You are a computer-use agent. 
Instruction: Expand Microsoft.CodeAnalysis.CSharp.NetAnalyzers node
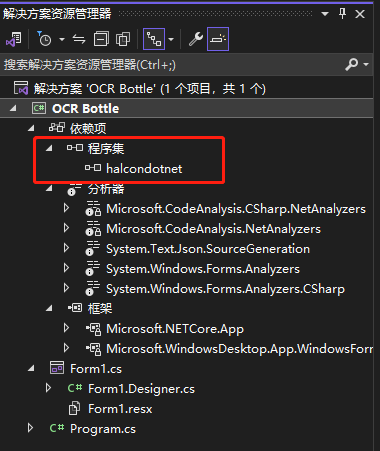point(66,208)
